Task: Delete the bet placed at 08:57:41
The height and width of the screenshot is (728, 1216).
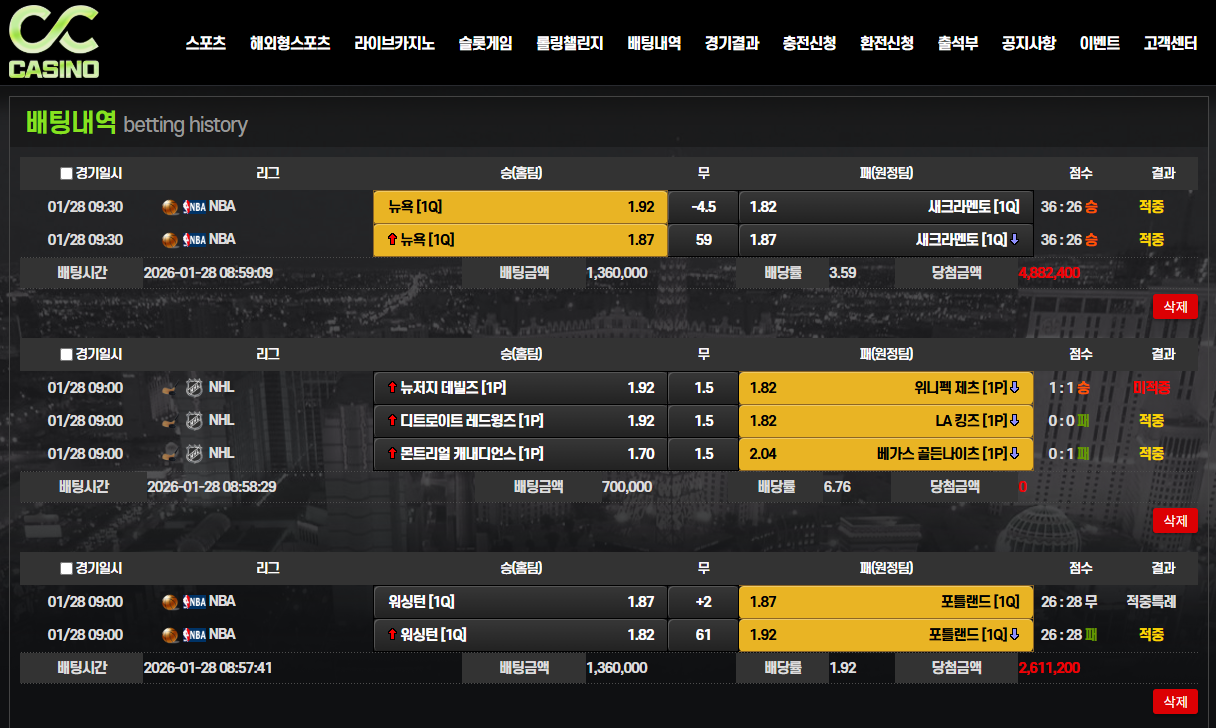Action: coord(1175,702)
